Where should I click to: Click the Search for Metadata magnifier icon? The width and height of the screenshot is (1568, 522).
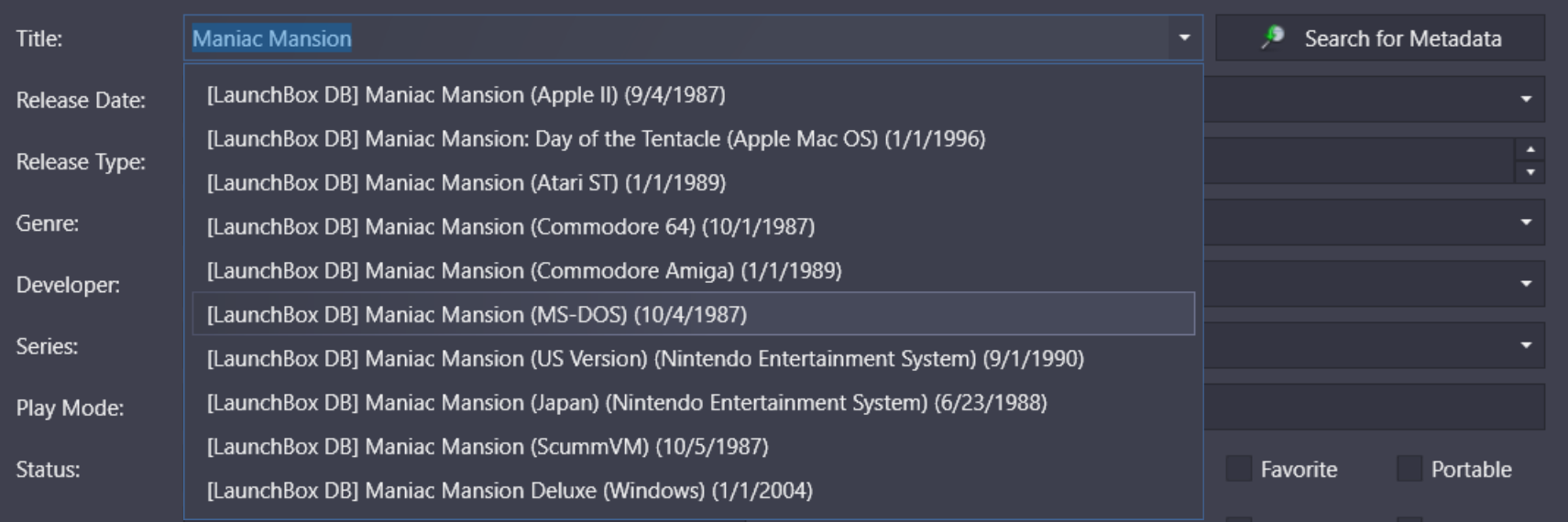(x=1272, y=38)
